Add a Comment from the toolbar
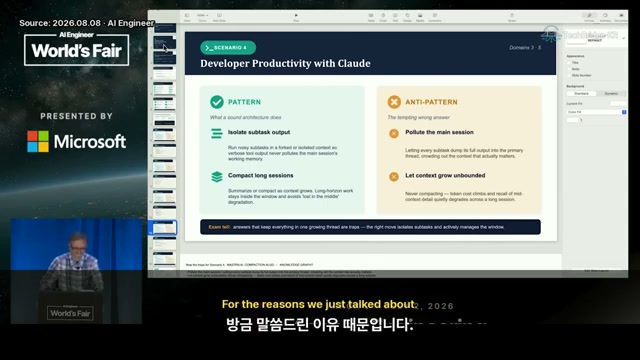Viewport: 640px width, 360px height. click(x=435, y=17)
